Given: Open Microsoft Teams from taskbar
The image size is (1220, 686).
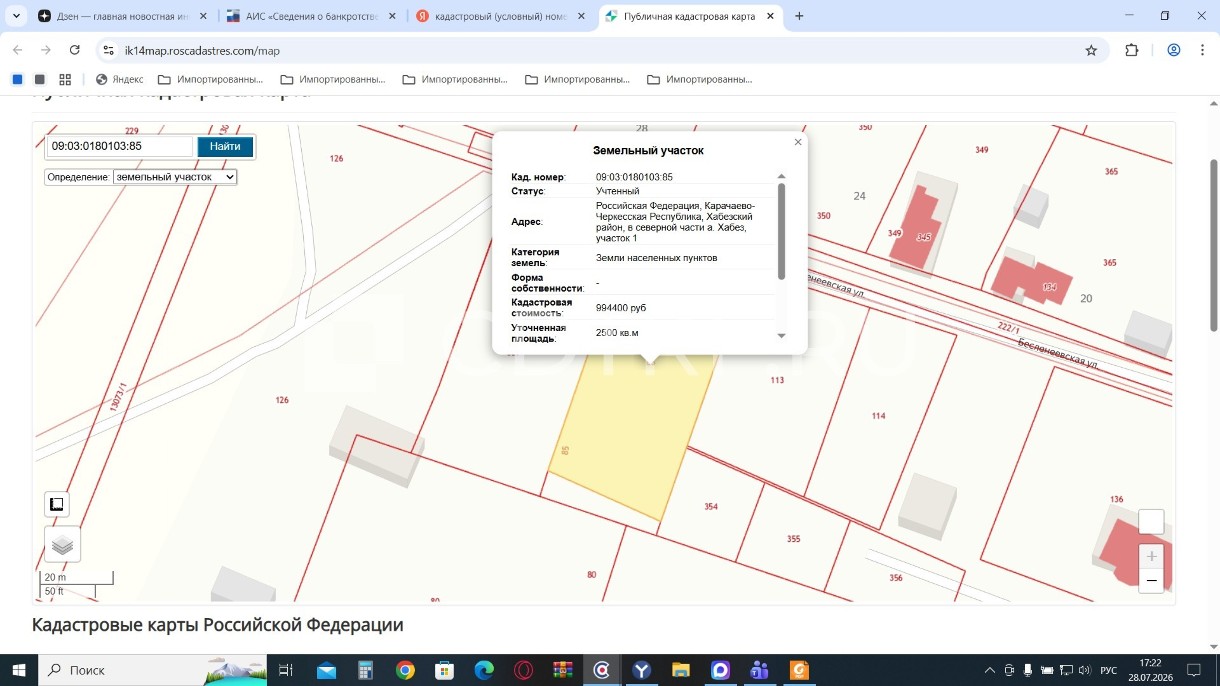Looking at the screenshot, I should (759, 670).
